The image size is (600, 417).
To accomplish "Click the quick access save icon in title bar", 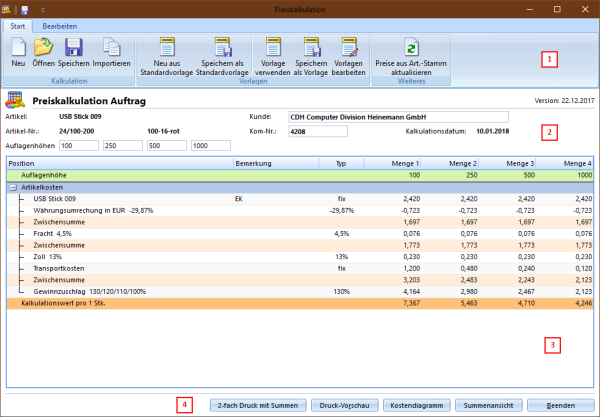I will click(25, 10).
